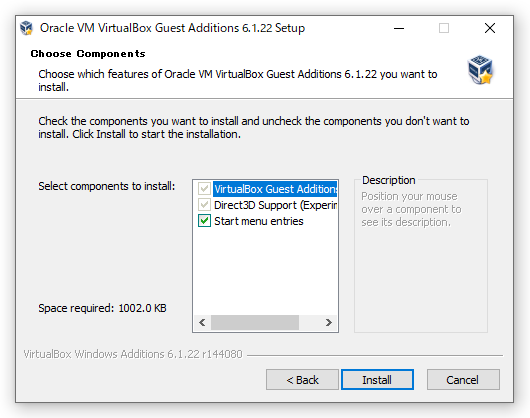
Task: Click the VirtualBox cube logo in header
Action: point(480,70)
